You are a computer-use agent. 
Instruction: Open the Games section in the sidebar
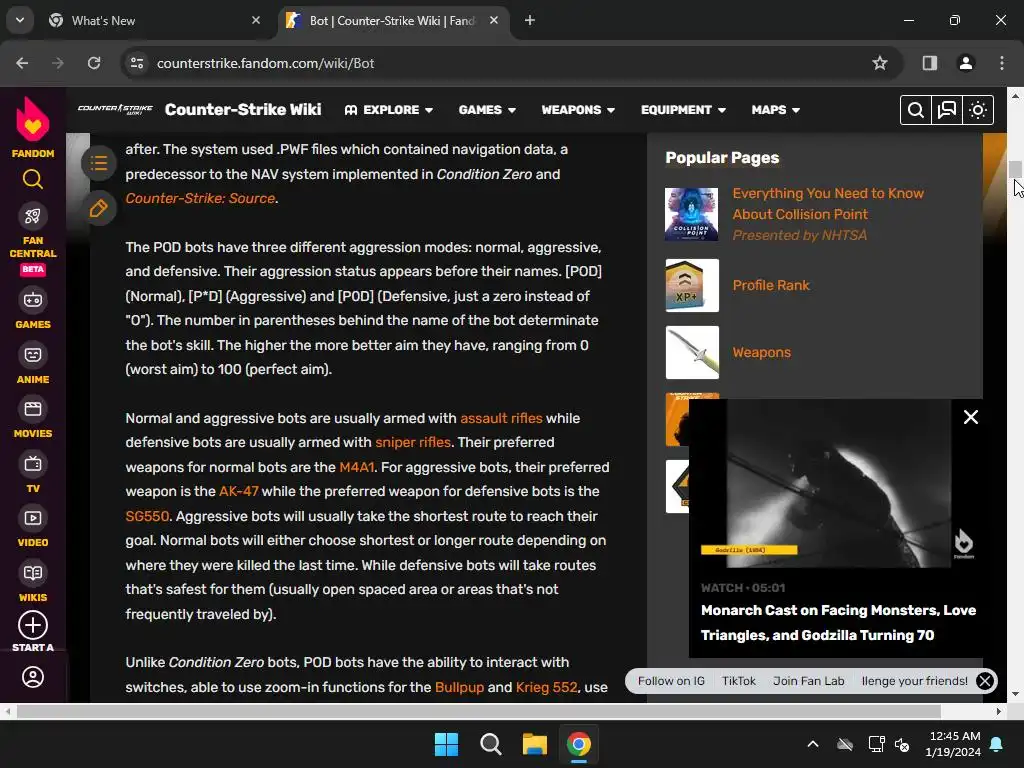(33, 308)
